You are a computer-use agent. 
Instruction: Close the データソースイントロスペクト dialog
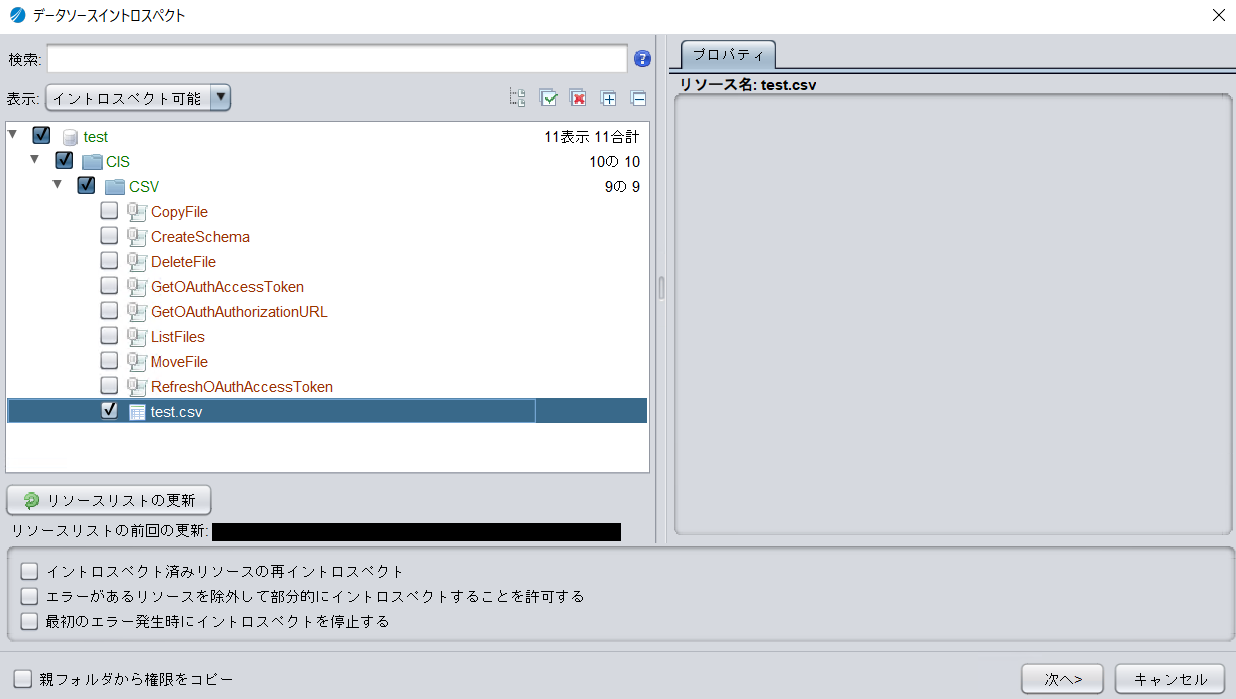(x=1218, y=15)
